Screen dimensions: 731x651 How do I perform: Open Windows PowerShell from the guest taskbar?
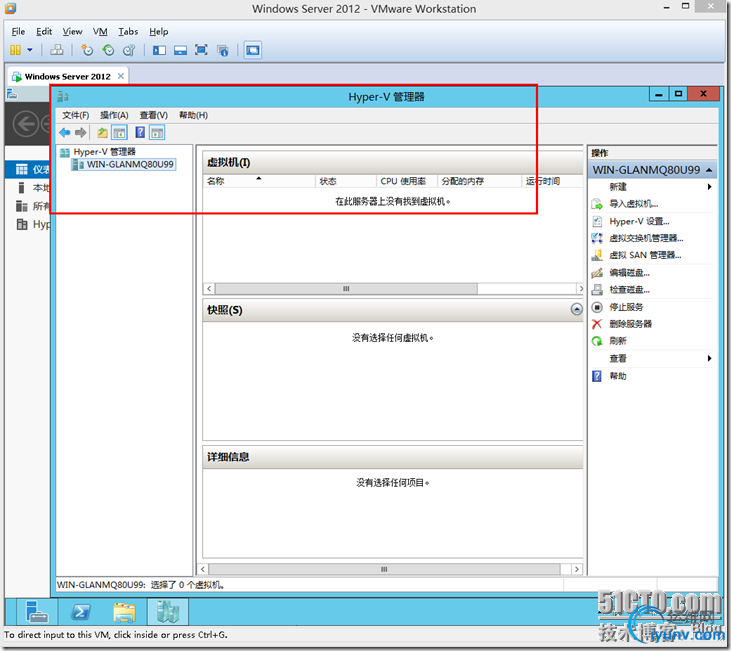(81, 612)
